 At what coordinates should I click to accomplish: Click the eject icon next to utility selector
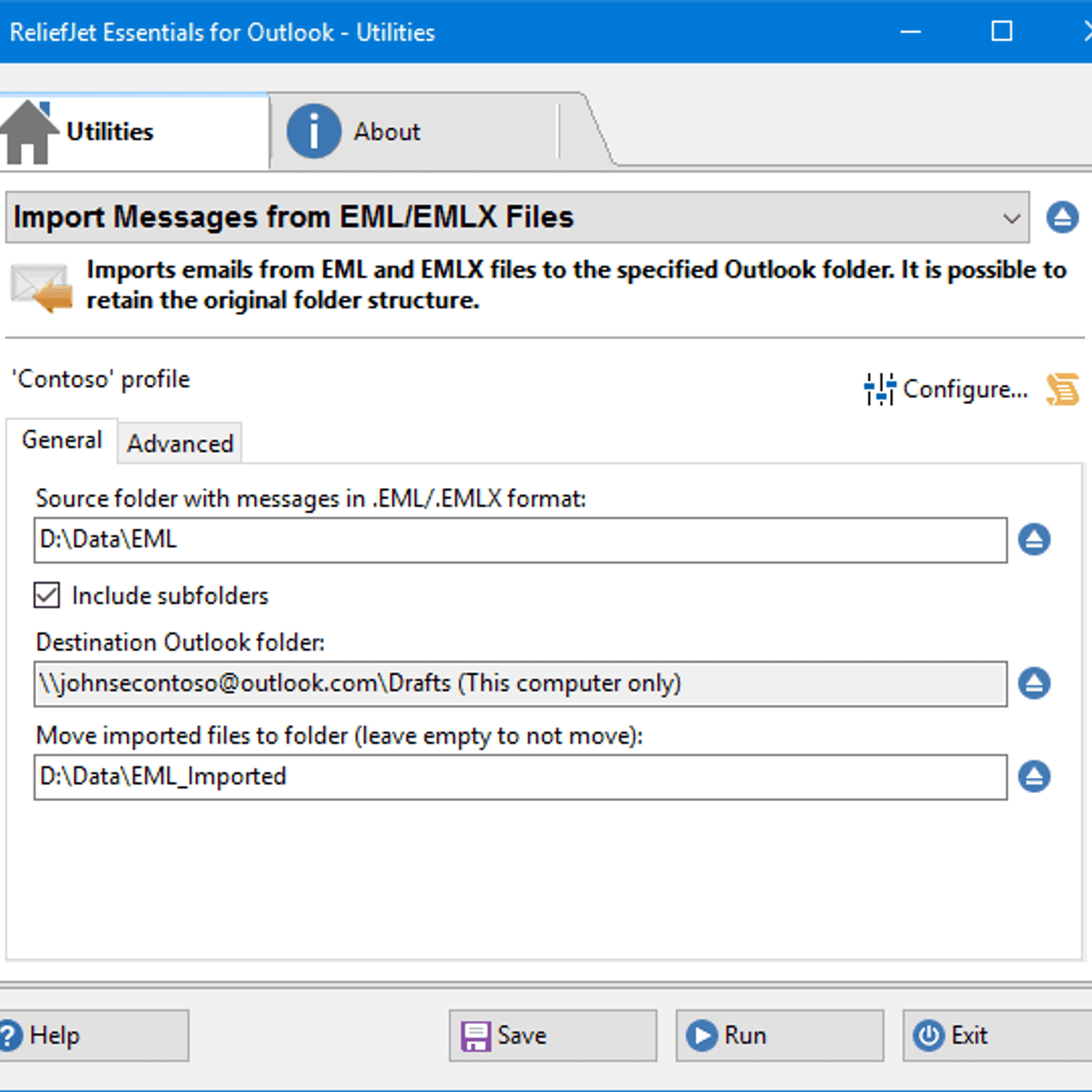tap(1062, 217)
